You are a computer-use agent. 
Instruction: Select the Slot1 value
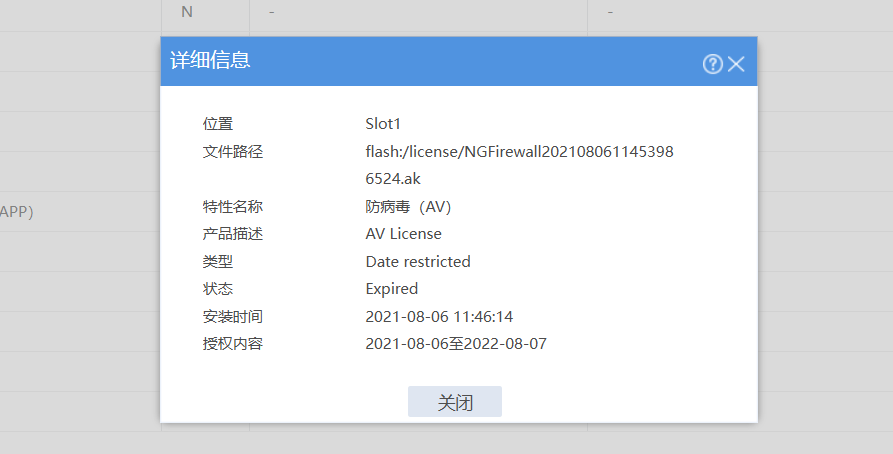383,124
